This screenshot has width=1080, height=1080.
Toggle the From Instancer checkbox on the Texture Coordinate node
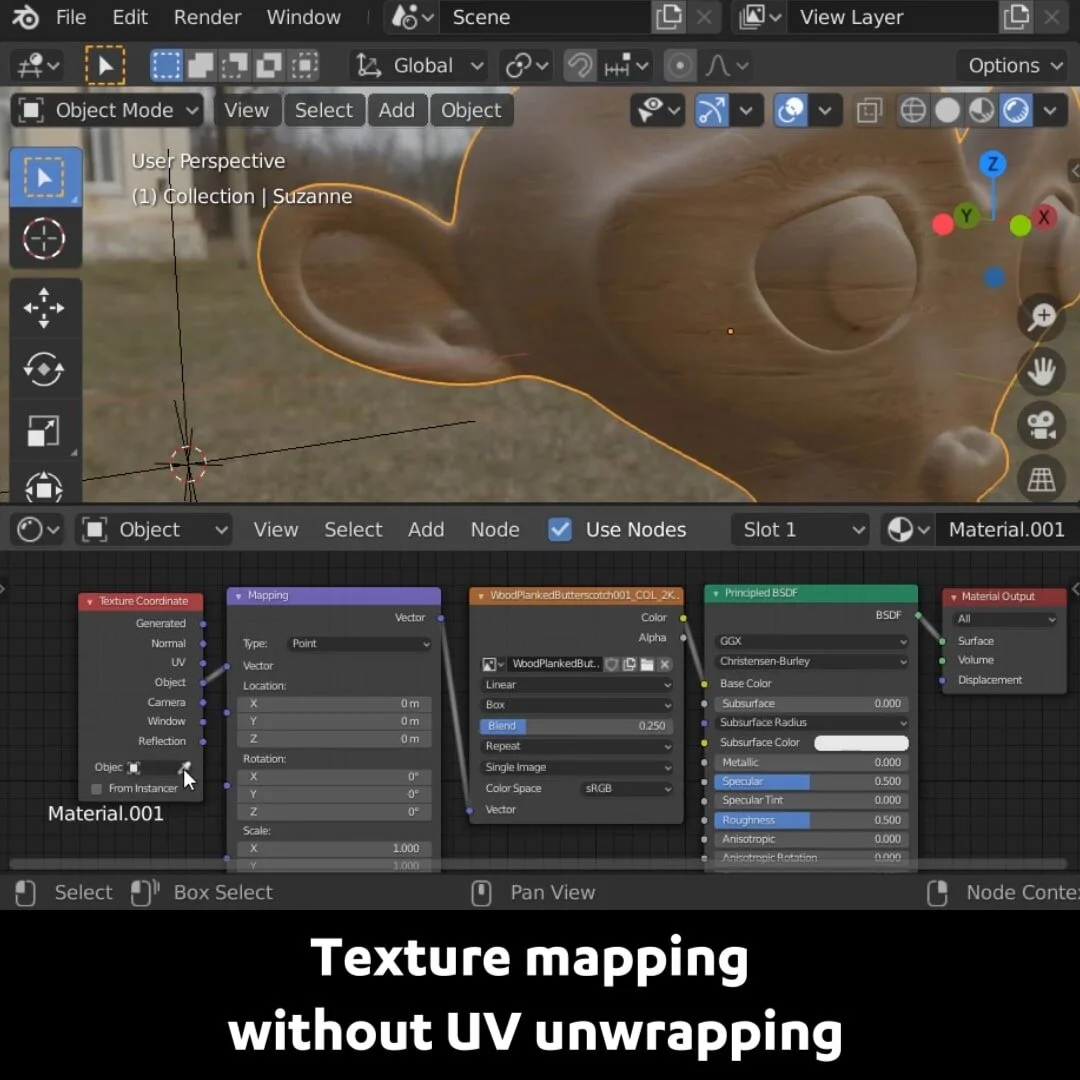coord(95,787)
